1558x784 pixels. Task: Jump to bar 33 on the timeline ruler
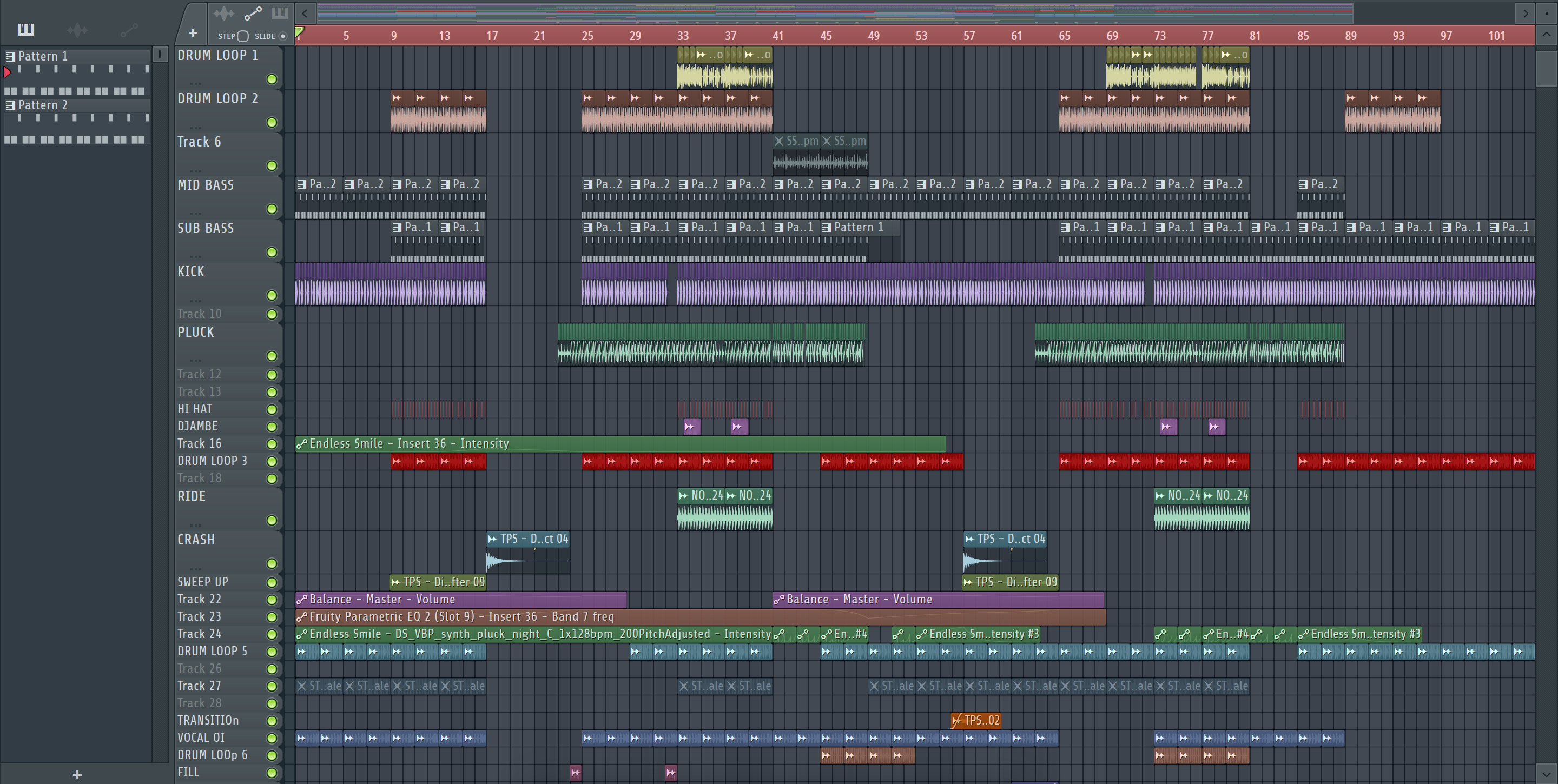pos(683,36)
